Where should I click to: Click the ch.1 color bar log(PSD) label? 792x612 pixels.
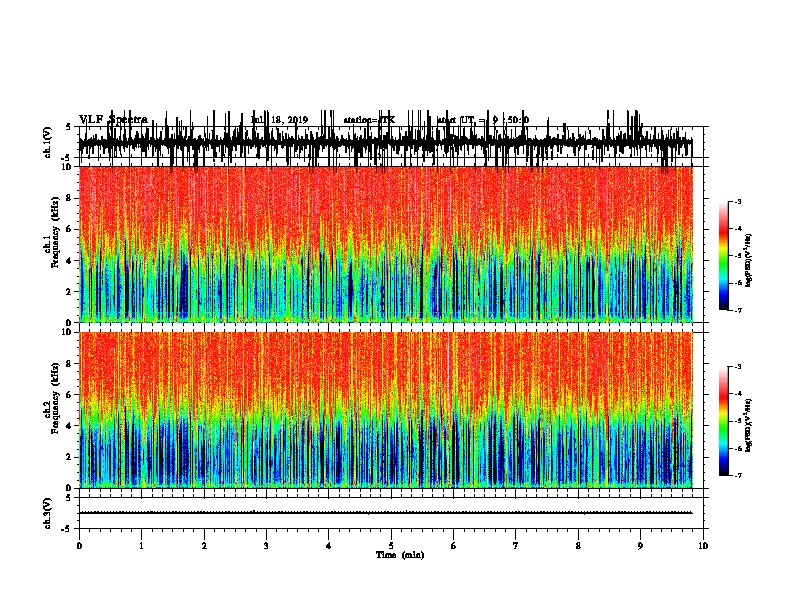click(749, 260)
